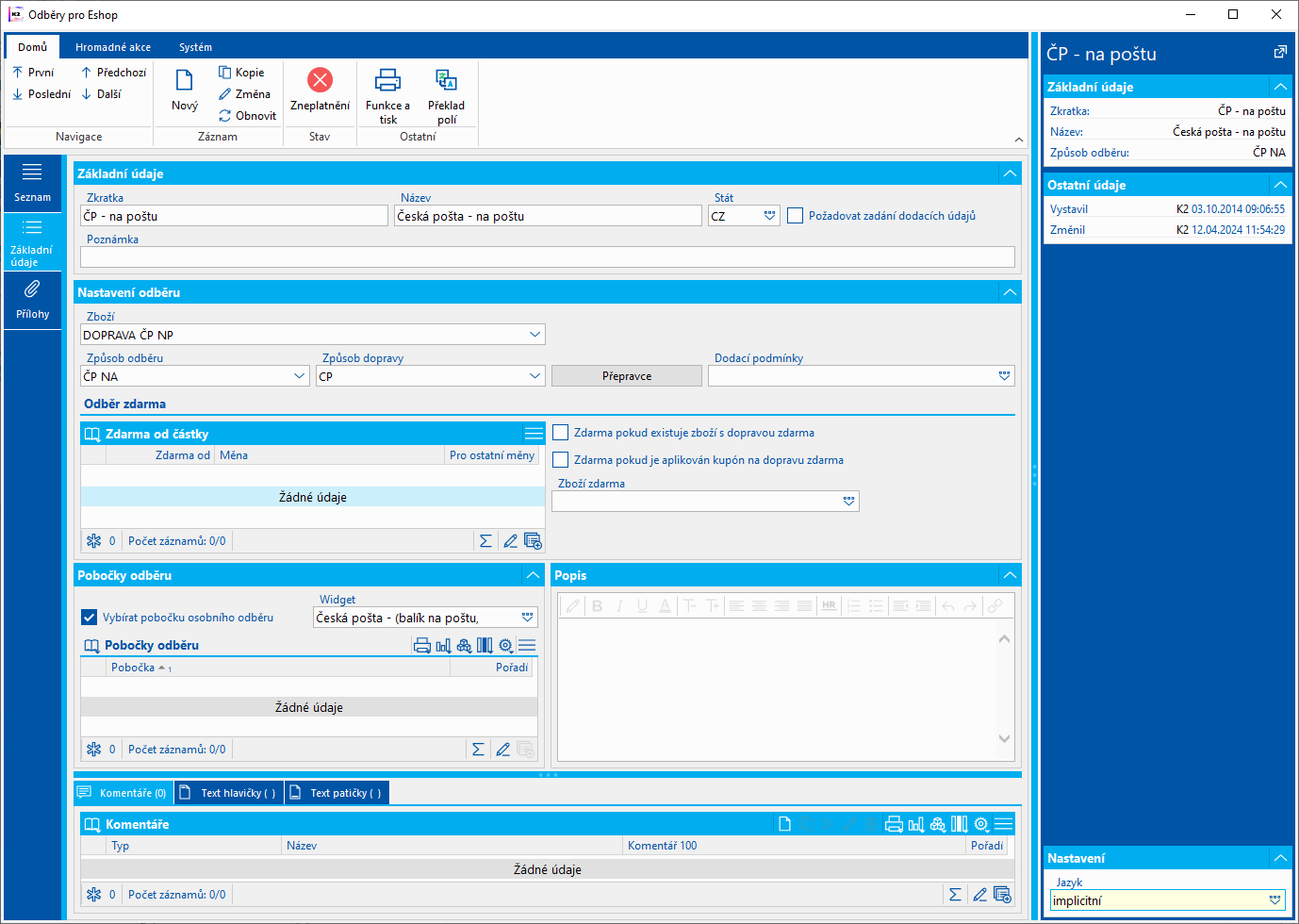The width and height of the screenshot is (1299, 924).
Task: Switch to the Text patičky tab
Action: click(337, 793)
